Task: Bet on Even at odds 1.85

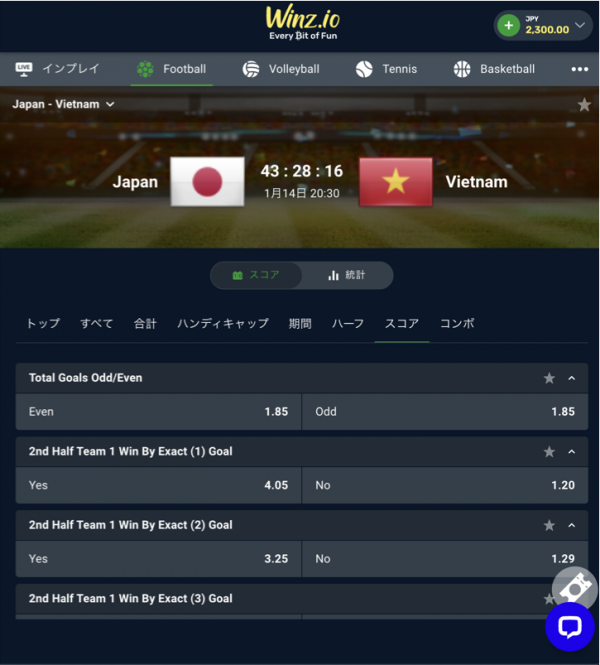Action: pyautogui.click(x=158, y=412)
